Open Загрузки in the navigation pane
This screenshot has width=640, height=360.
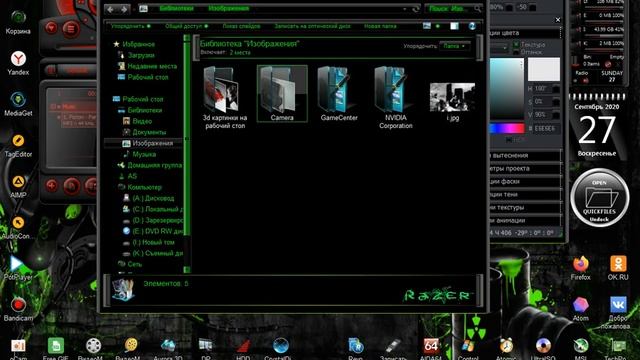(141, 55)
